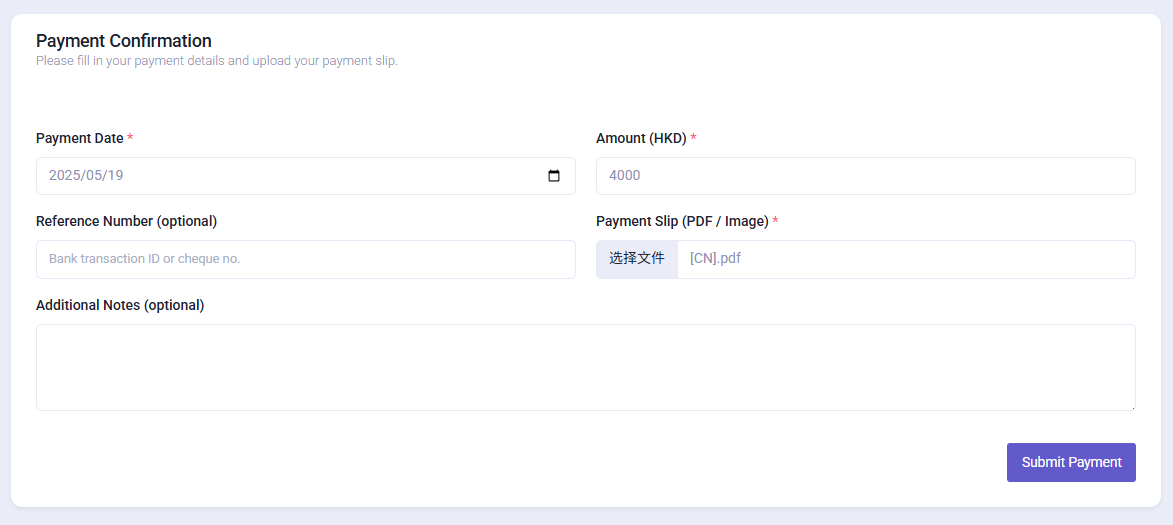Focus the Additional Notes text area
The width and height of the screenshot is (1173, 525).
point(586,367)
